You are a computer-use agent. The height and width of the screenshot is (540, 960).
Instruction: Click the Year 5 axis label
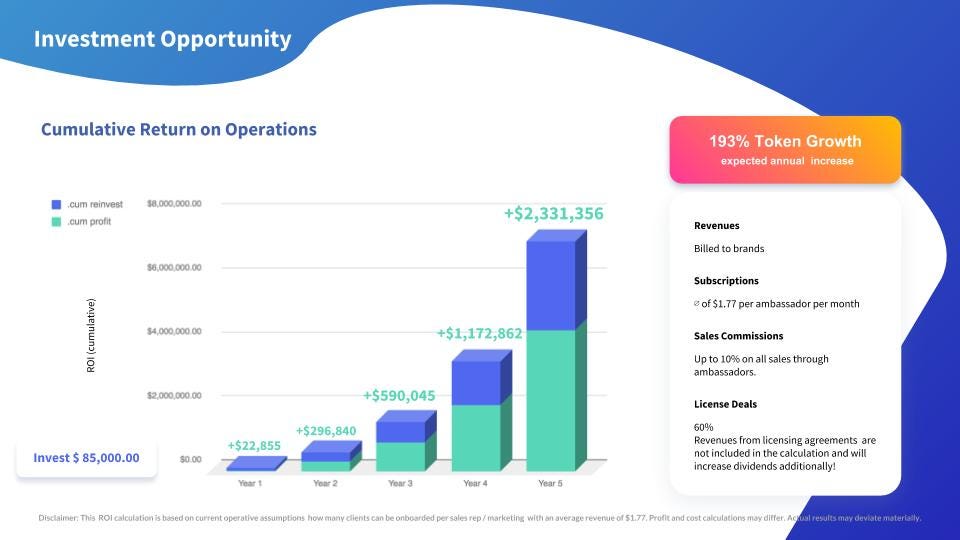coord(550,483)
